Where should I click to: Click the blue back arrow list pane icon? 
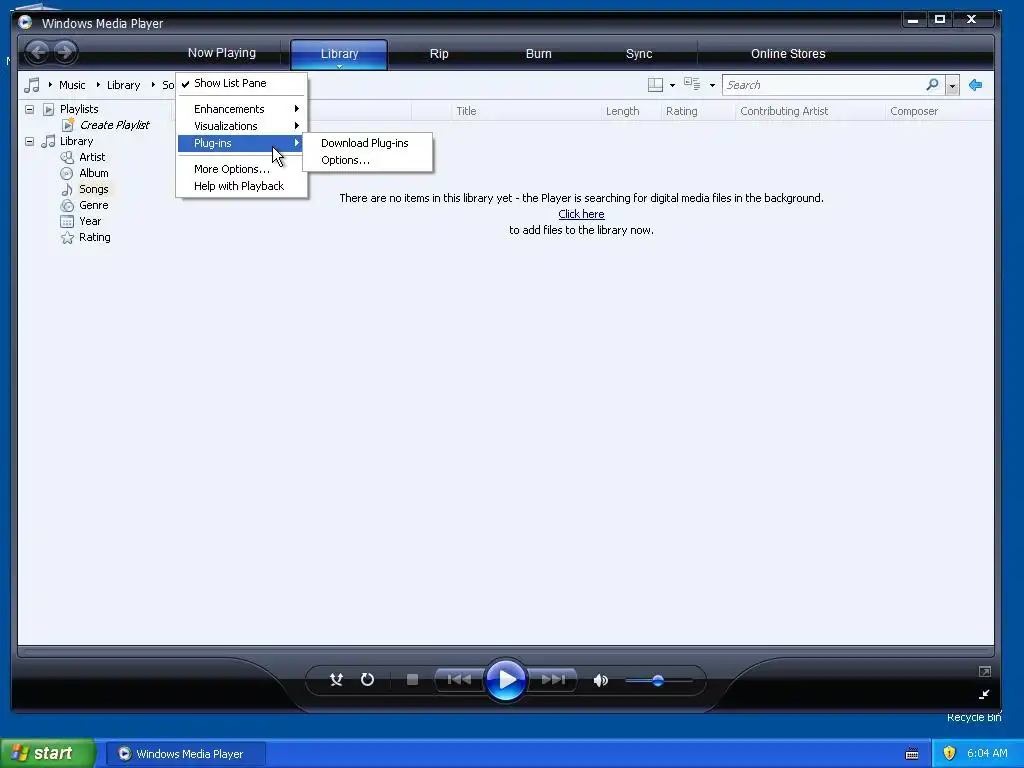pos(976,85)
